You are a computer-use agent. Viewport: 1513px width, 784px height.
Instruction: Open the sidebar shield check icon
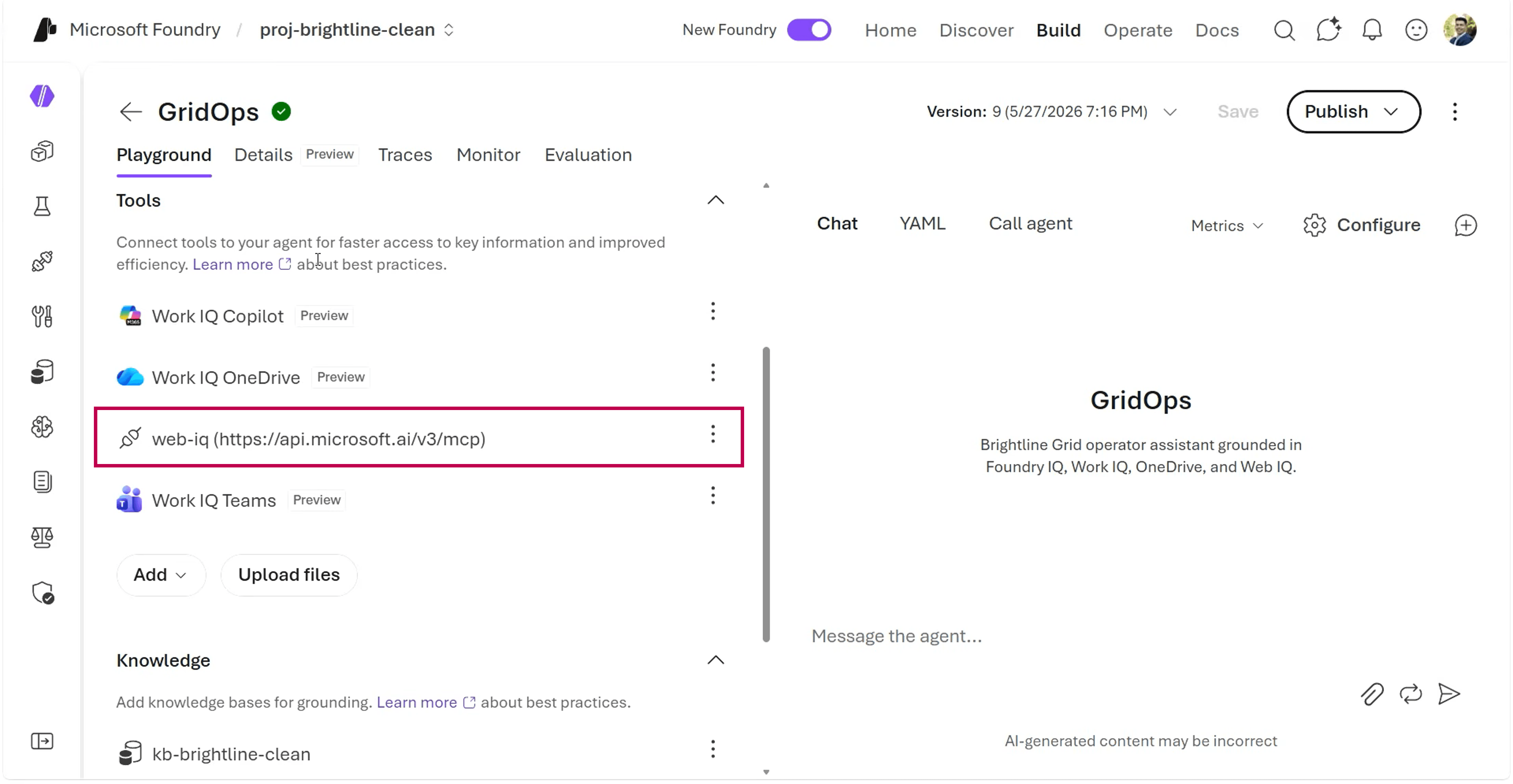[43, 593]
